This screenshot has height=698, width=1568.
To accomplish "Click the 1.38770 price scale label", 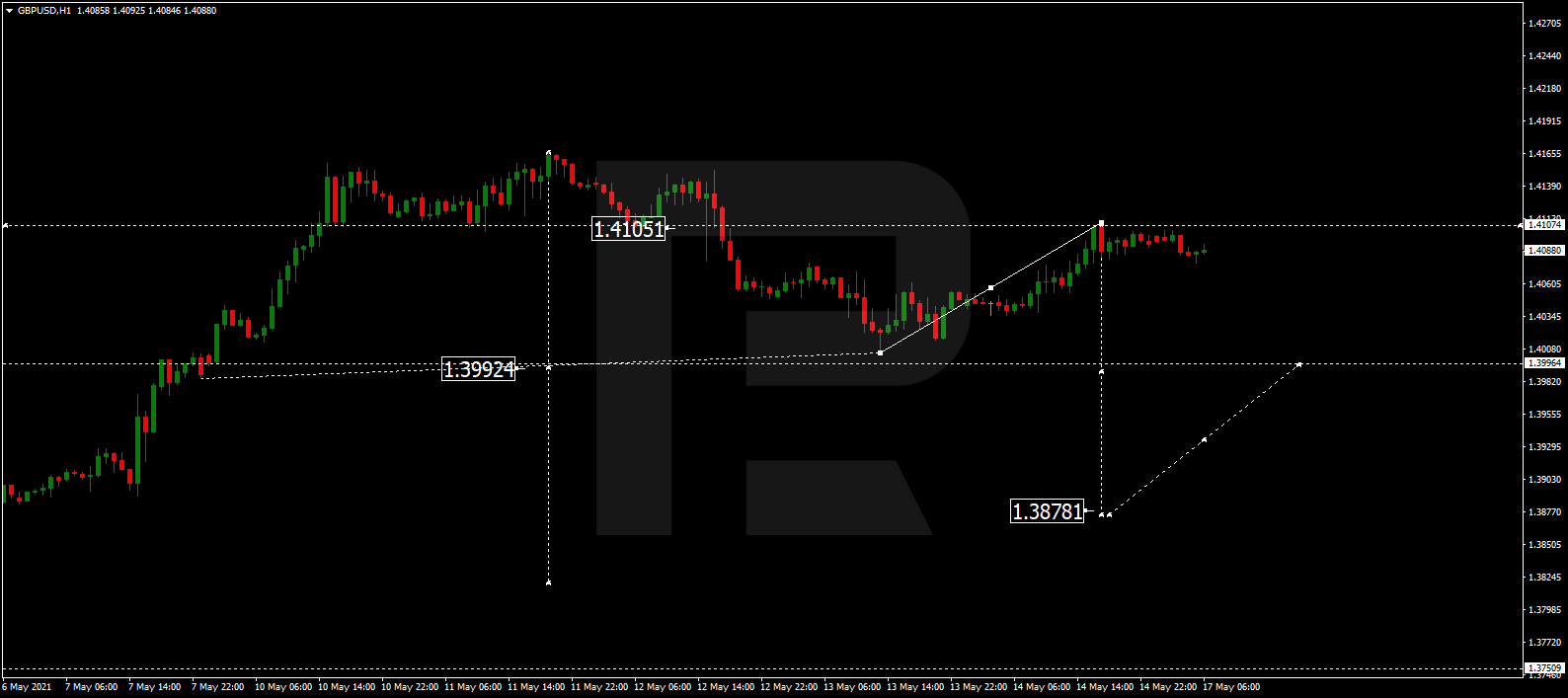I will click(x=1544, y=512).
